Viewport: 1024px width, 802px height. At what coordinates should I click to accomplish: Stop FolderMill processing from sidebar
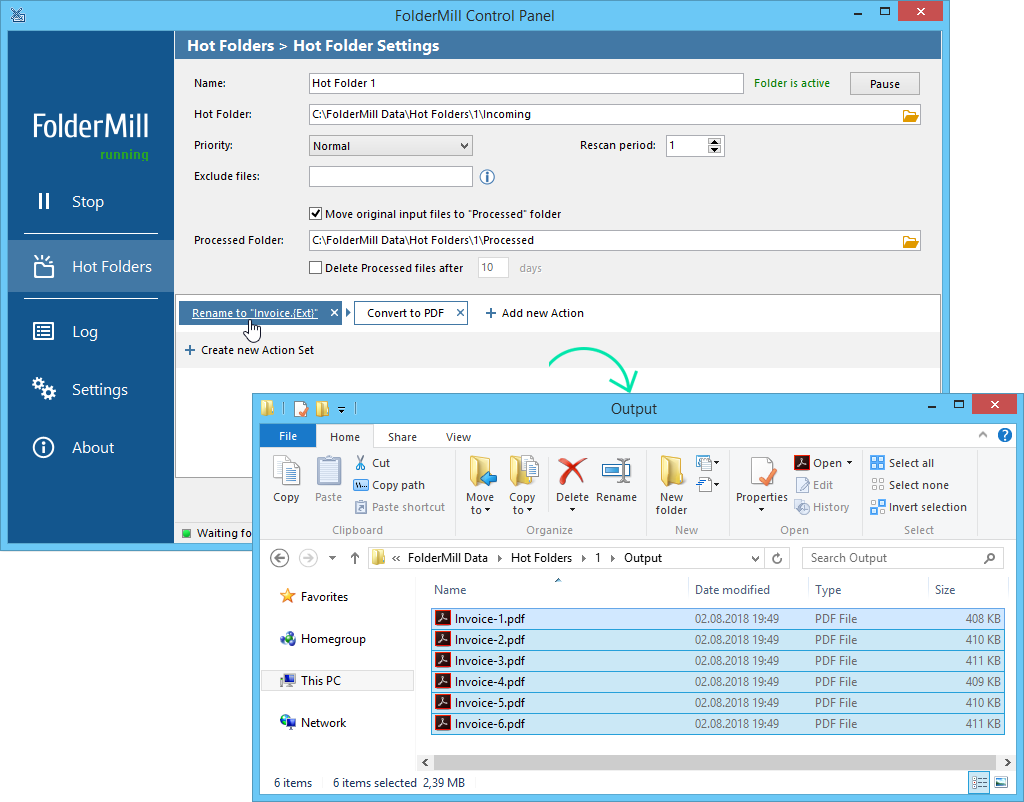pos(86,202)
